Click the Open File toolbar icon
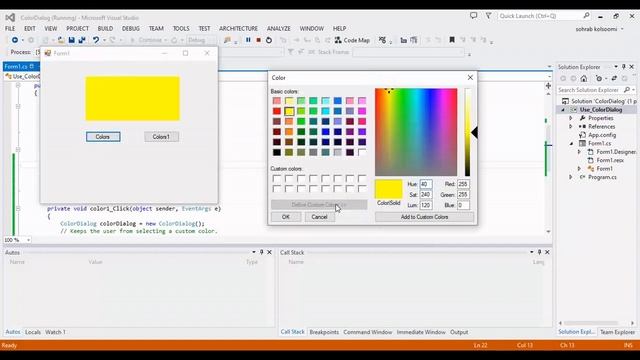640x360 pixels. [61, 40]
